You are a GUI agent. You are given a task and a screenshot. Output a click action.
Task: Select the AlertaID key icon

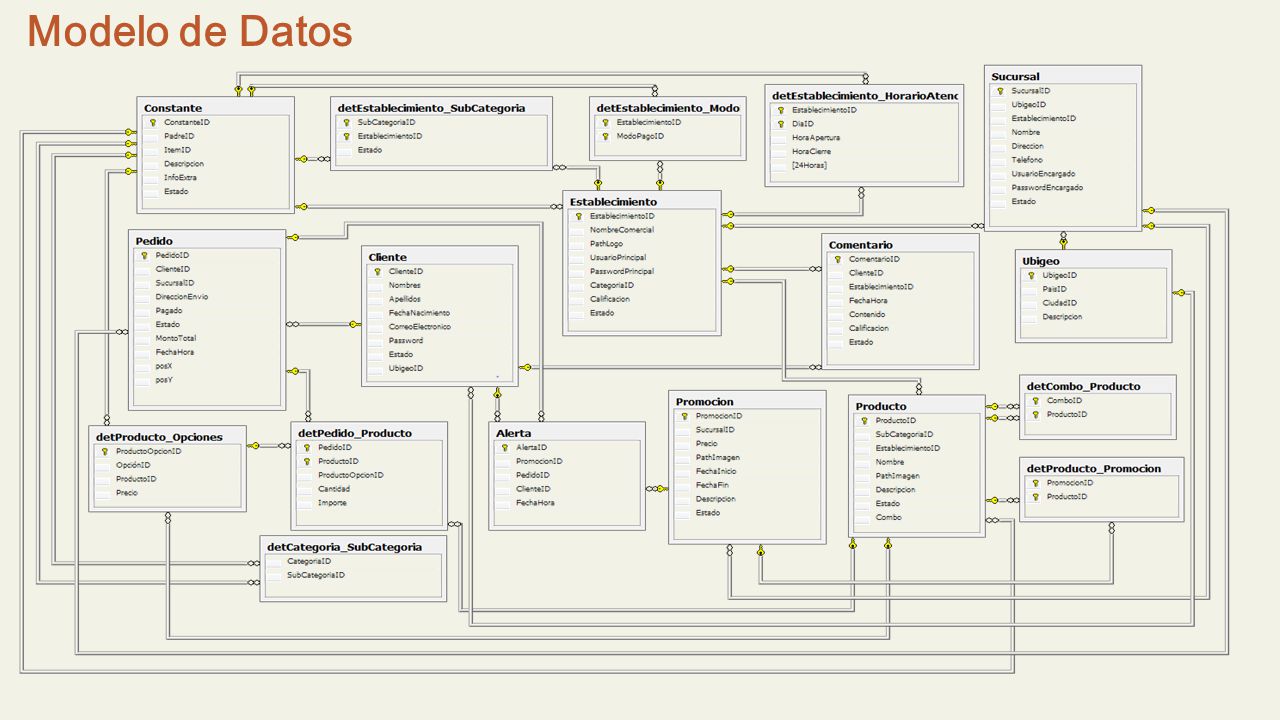(x=504, y=447)
